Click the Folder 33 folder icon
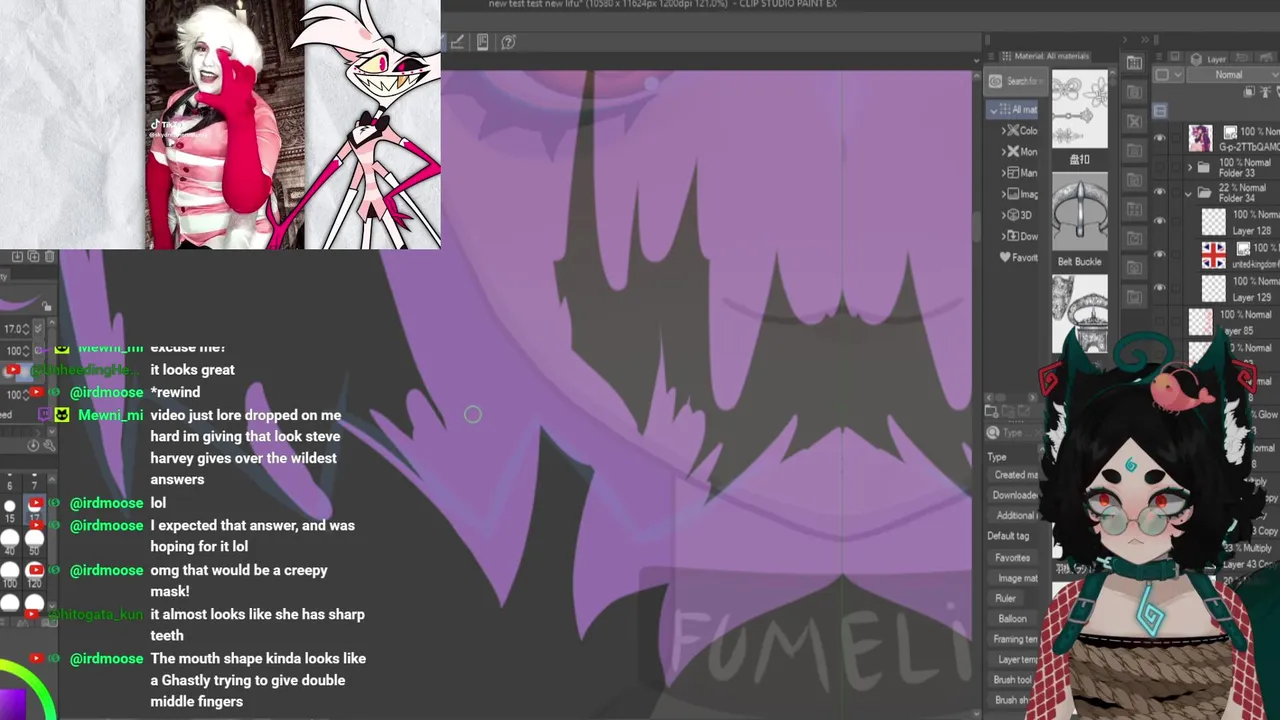1280x720 pixels. [x=1203, y=167]
